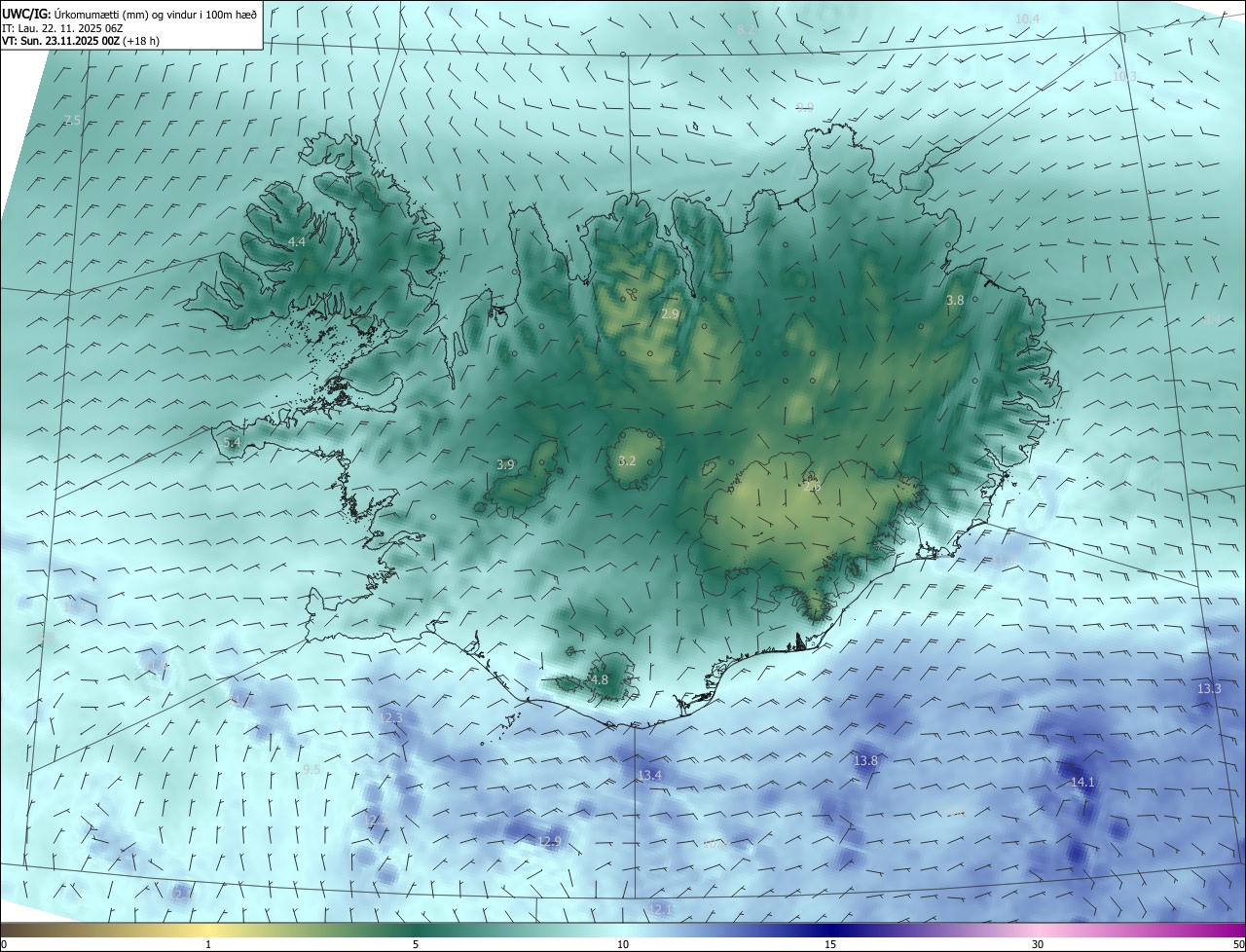
Task: Click the 12.3 value southwest of Iceland
Action: [x=391, y=718]
